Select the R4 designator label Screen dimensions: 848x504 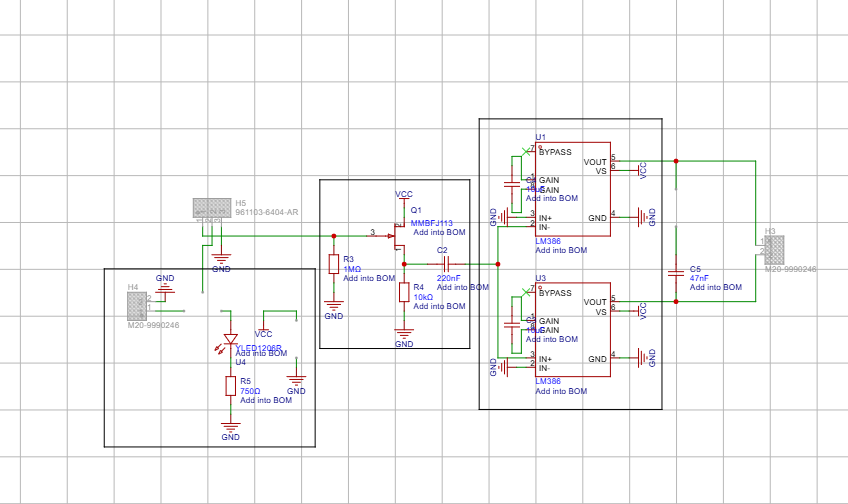pos(419,287)
